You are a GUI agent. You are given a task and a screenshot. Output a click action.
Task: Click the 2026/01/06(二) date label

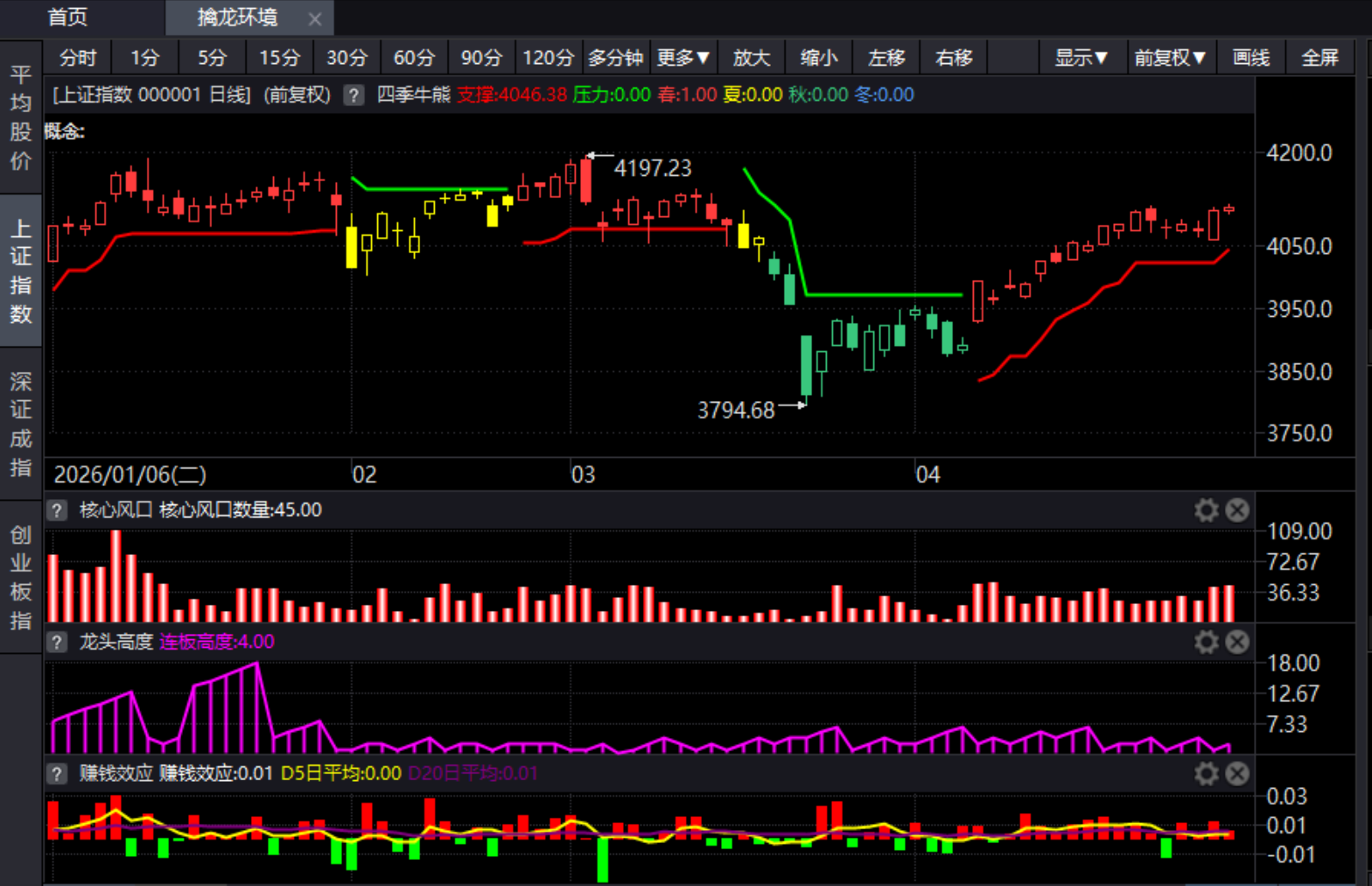[x=129, y=475]
